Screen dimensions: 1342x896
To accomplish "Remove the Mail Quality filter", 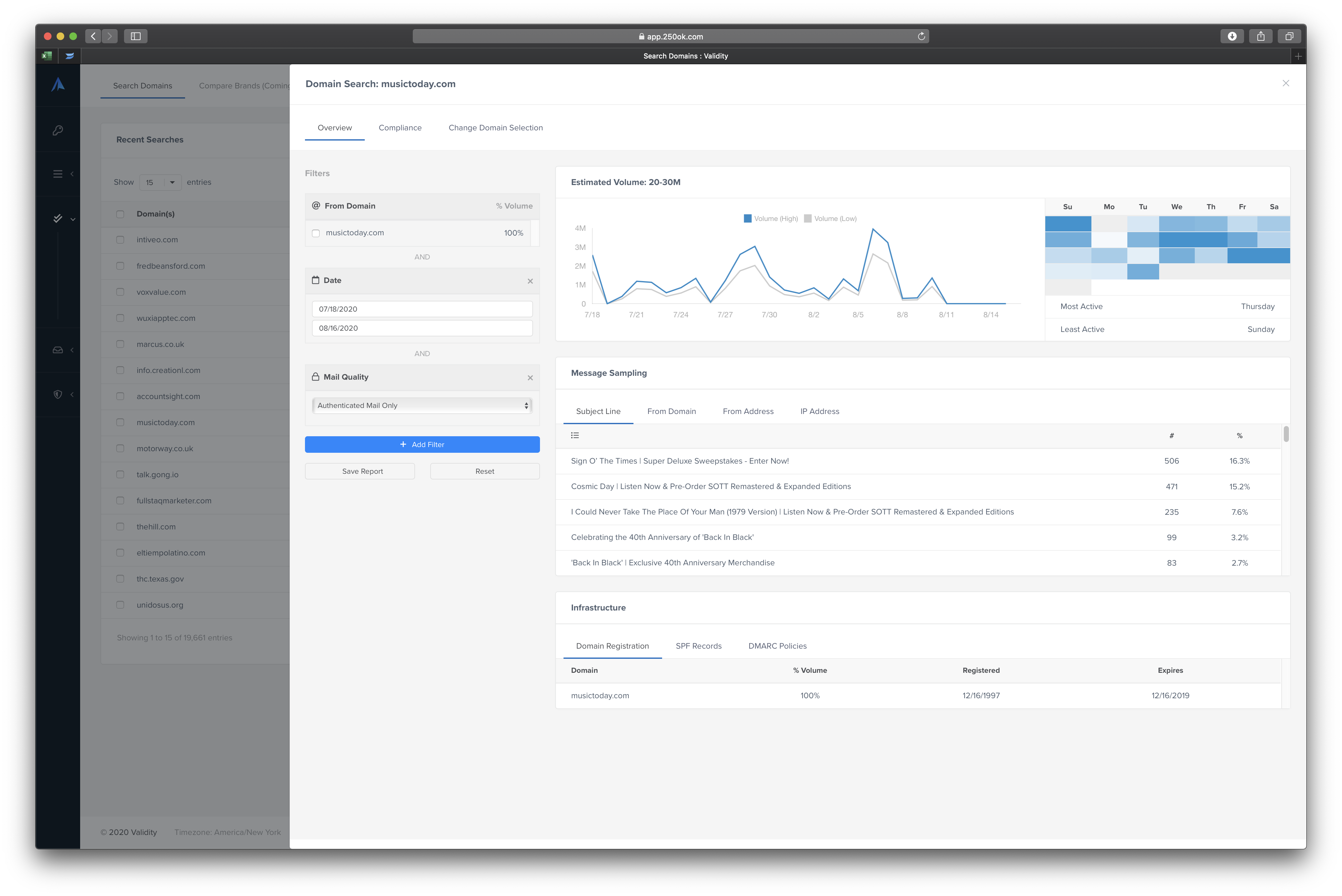I will click(x=530, y=378).
